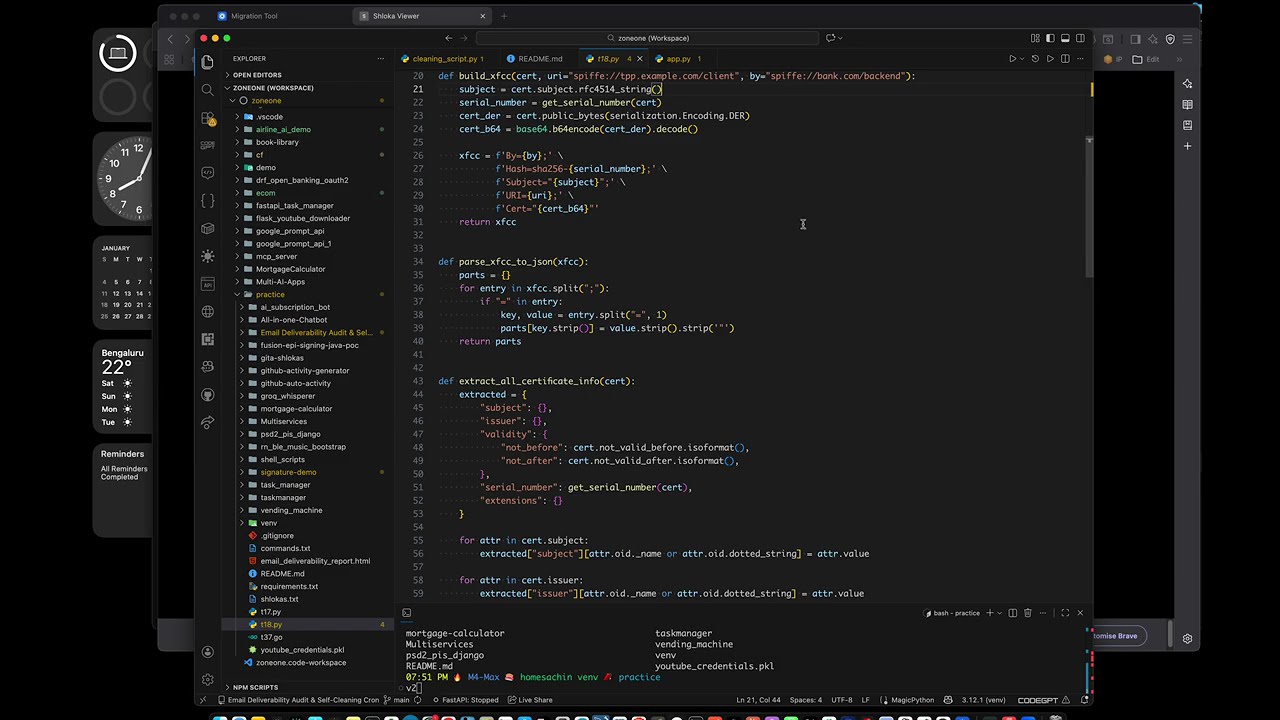This screenshot has width=1280, height=720.
Task: Click Live Share in status bar
Action: pyautogui.click(x=530, y=700)
